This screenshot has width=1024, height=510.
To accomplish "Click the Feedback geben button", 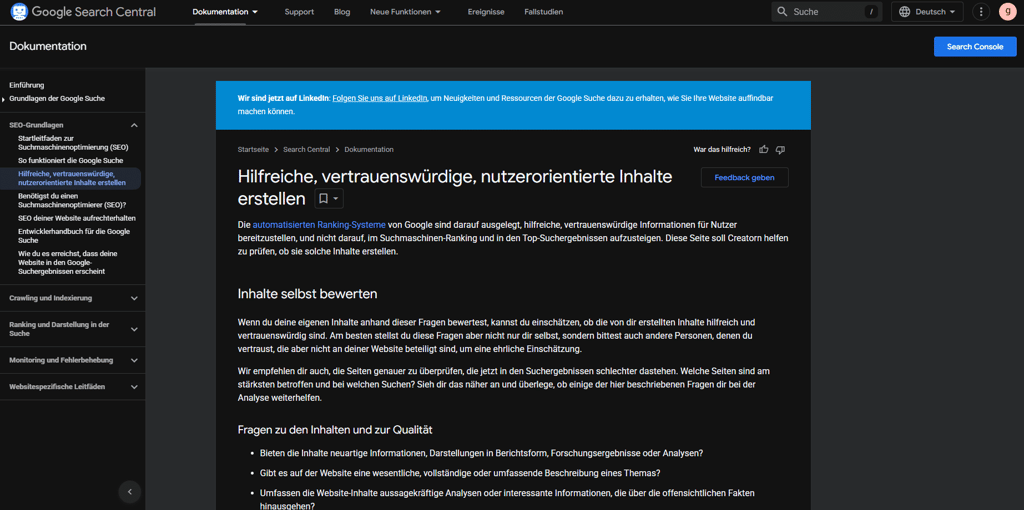I will (744, 178).
